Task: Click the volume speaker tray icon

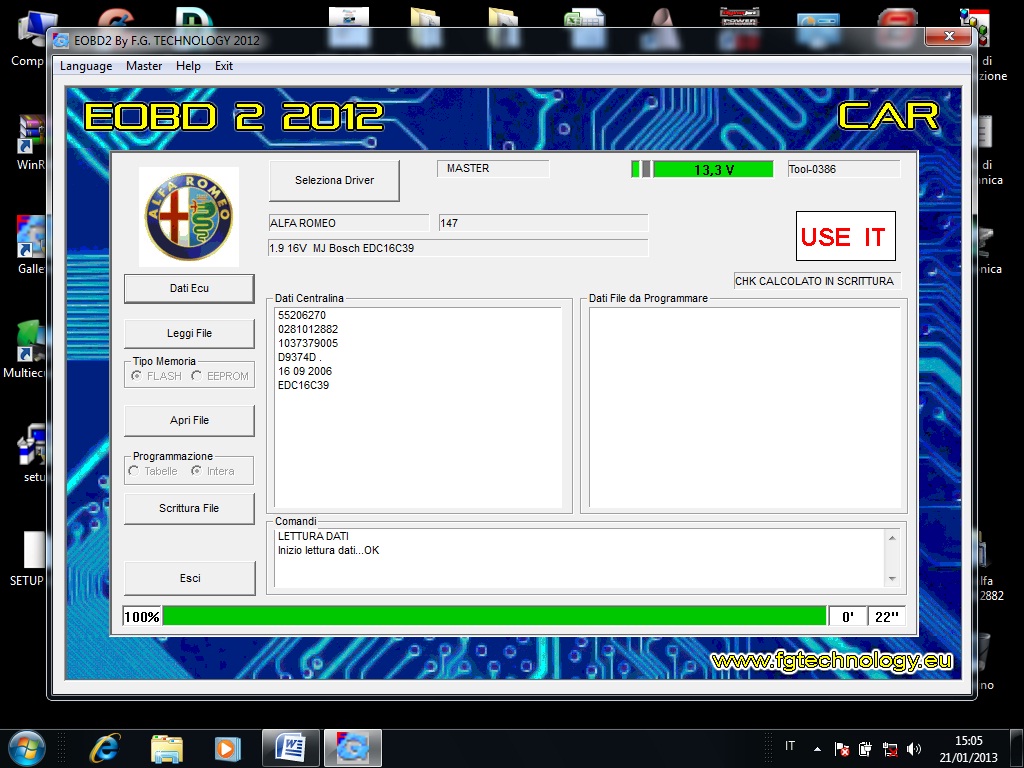Action: click(x=914, y=749)
